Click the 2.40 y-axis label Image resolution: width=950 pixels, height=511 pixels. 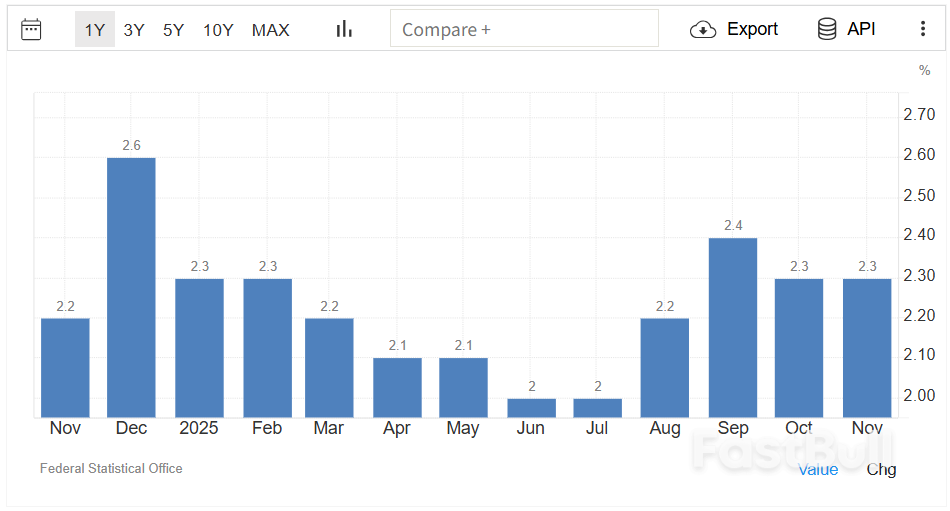click(919, 235)
